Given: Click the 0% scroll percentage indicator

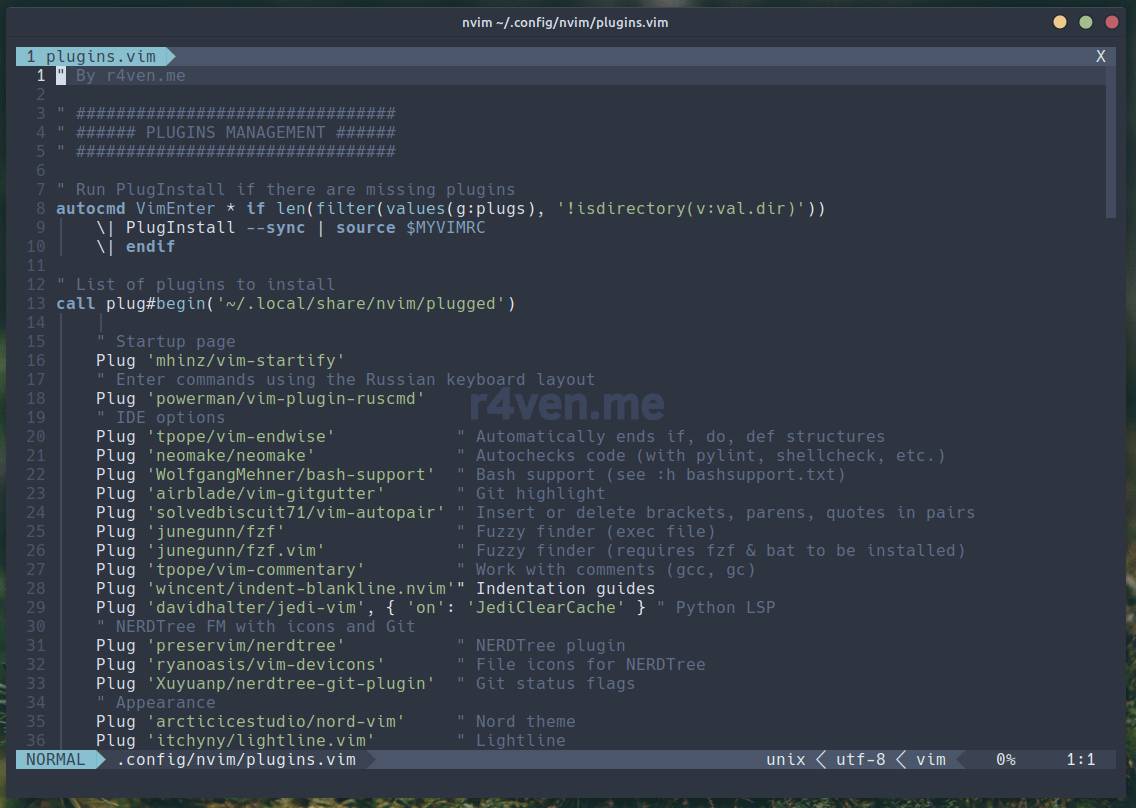Looking at the screenshot, I should [1005, 759].
